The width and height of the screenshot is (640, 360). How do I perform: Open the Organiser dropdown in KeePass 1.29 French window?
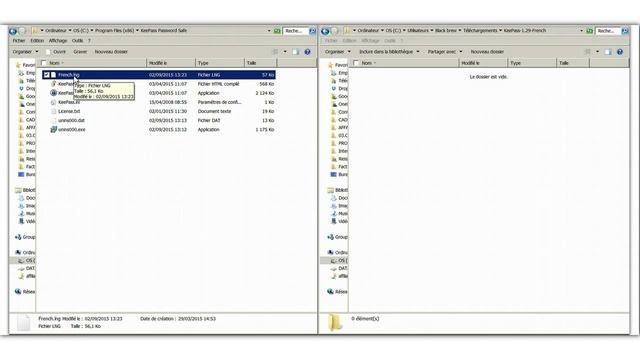coord(338,52)
